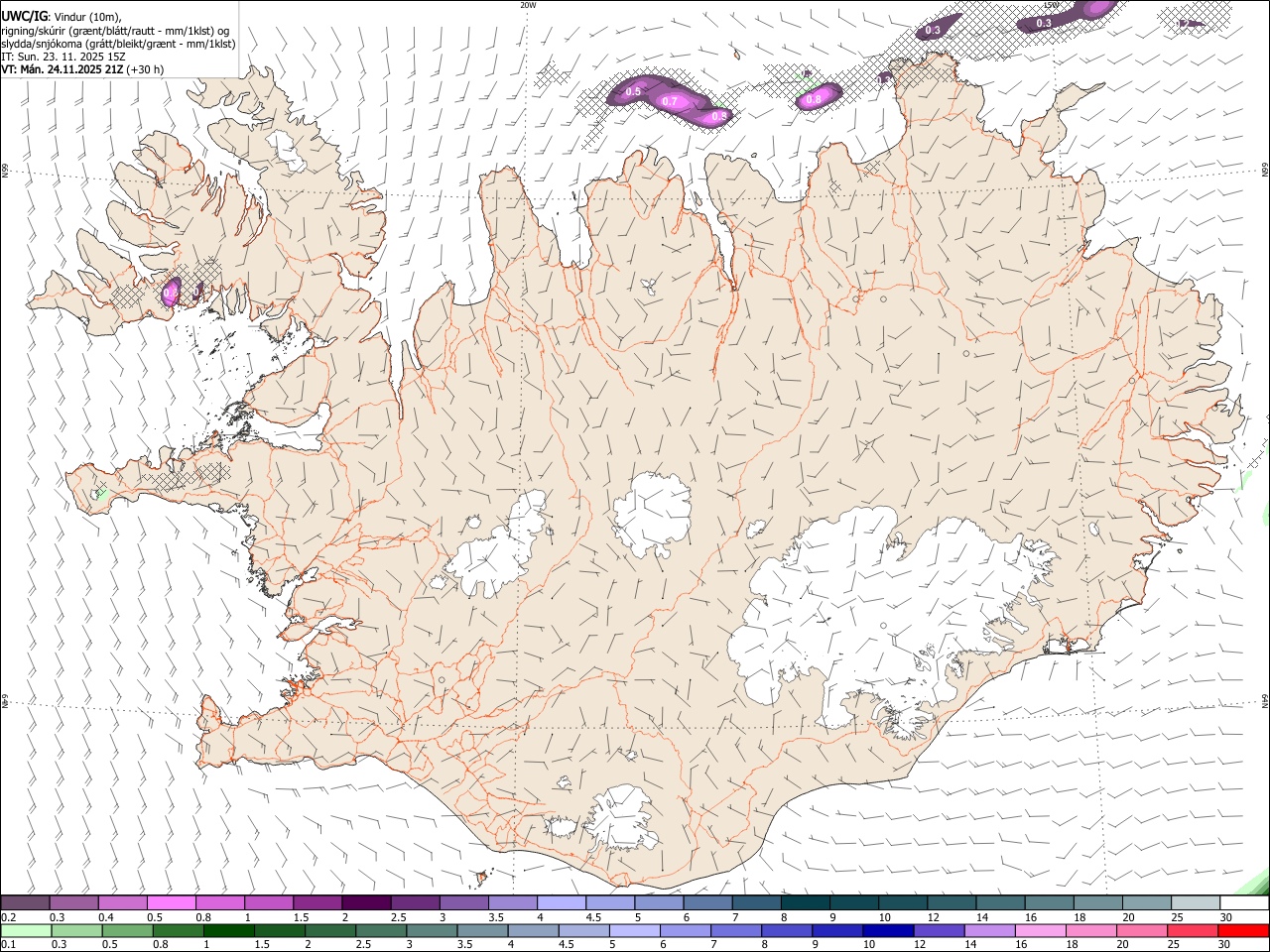Screen dimensions: 1270x952
Task: Select the '0.8' value on the northern sea patch
Action: pyautogui.click(x=813, y=99)
